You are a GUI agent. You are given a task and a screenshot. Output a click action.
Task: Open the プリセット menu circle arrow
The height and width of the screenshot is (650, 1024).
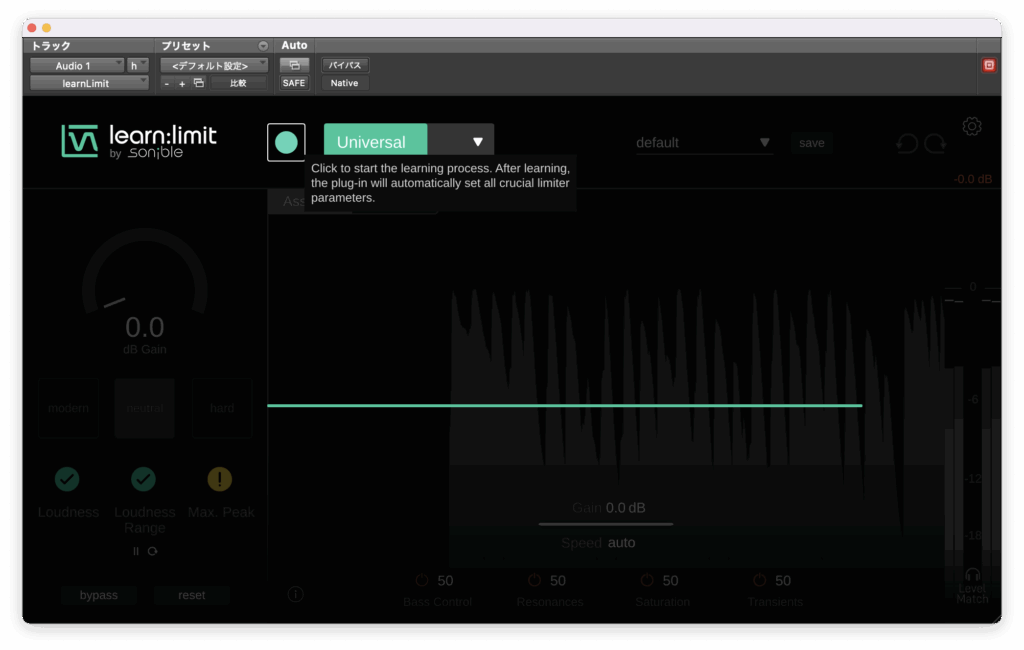pyautogui.click(x=263, y=46)
